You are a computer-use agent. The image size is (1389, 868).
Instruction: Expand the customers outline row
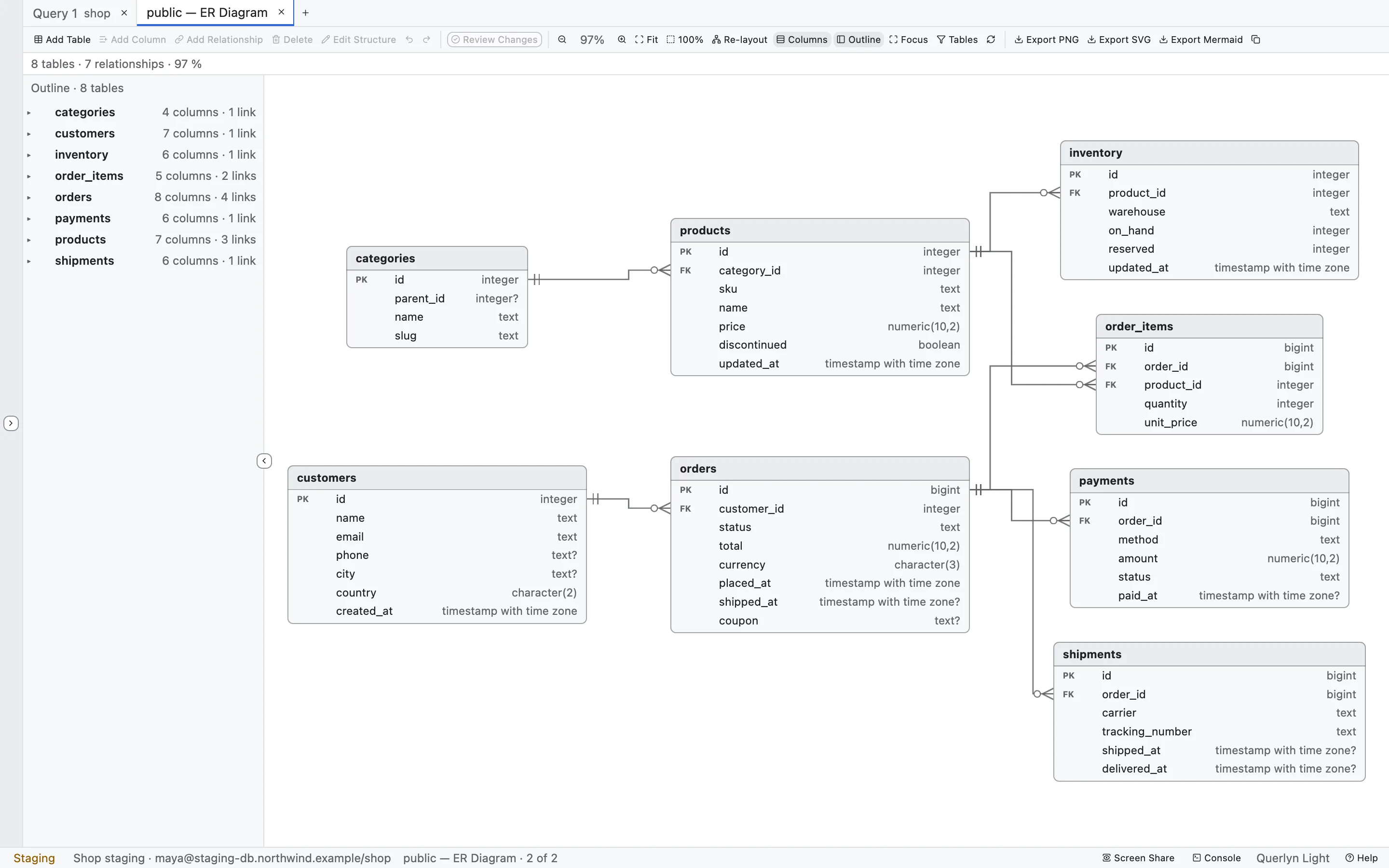[x=29, y=134]
